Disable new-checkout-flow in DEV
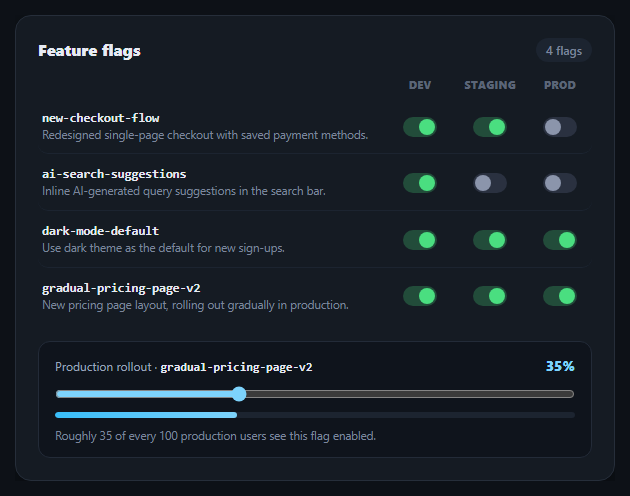The image size is (630, 496). pyautogui.click(x=419, y=127)
